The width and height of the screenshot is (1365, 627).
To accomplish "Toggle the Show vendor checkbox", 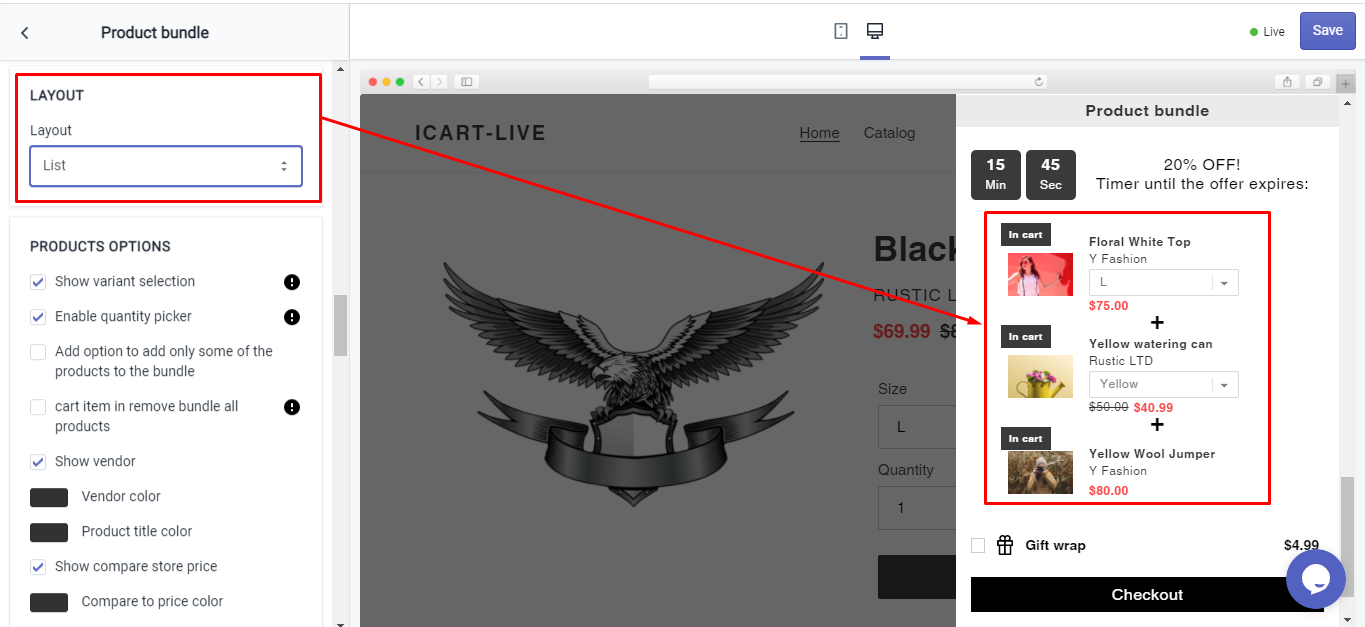I will [38, 462].
